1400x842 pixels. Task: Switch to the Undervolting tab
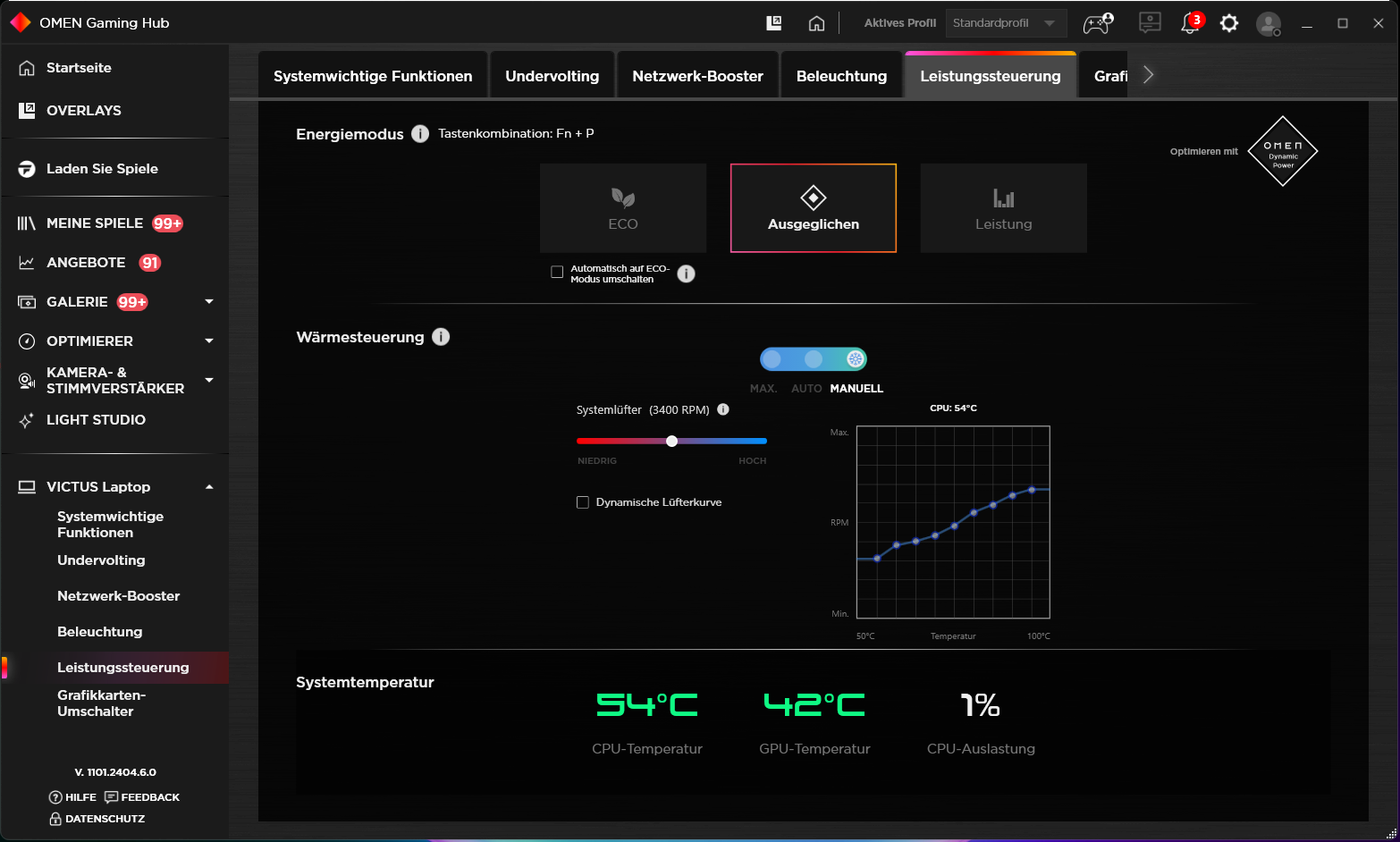[x=552, y=76]
